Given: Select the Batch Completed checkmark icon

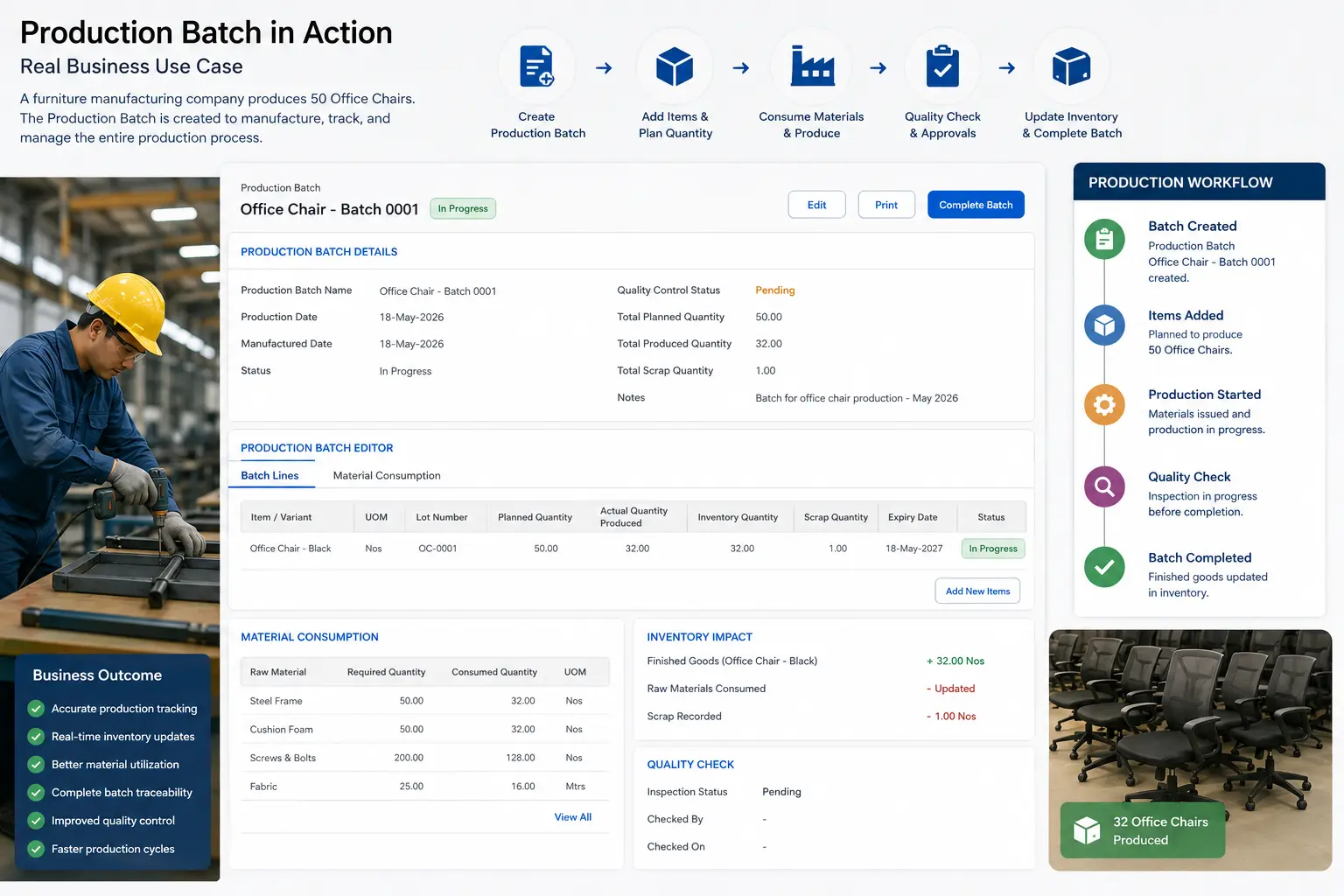Looking at the screenshot, I should click(1104, 567).
